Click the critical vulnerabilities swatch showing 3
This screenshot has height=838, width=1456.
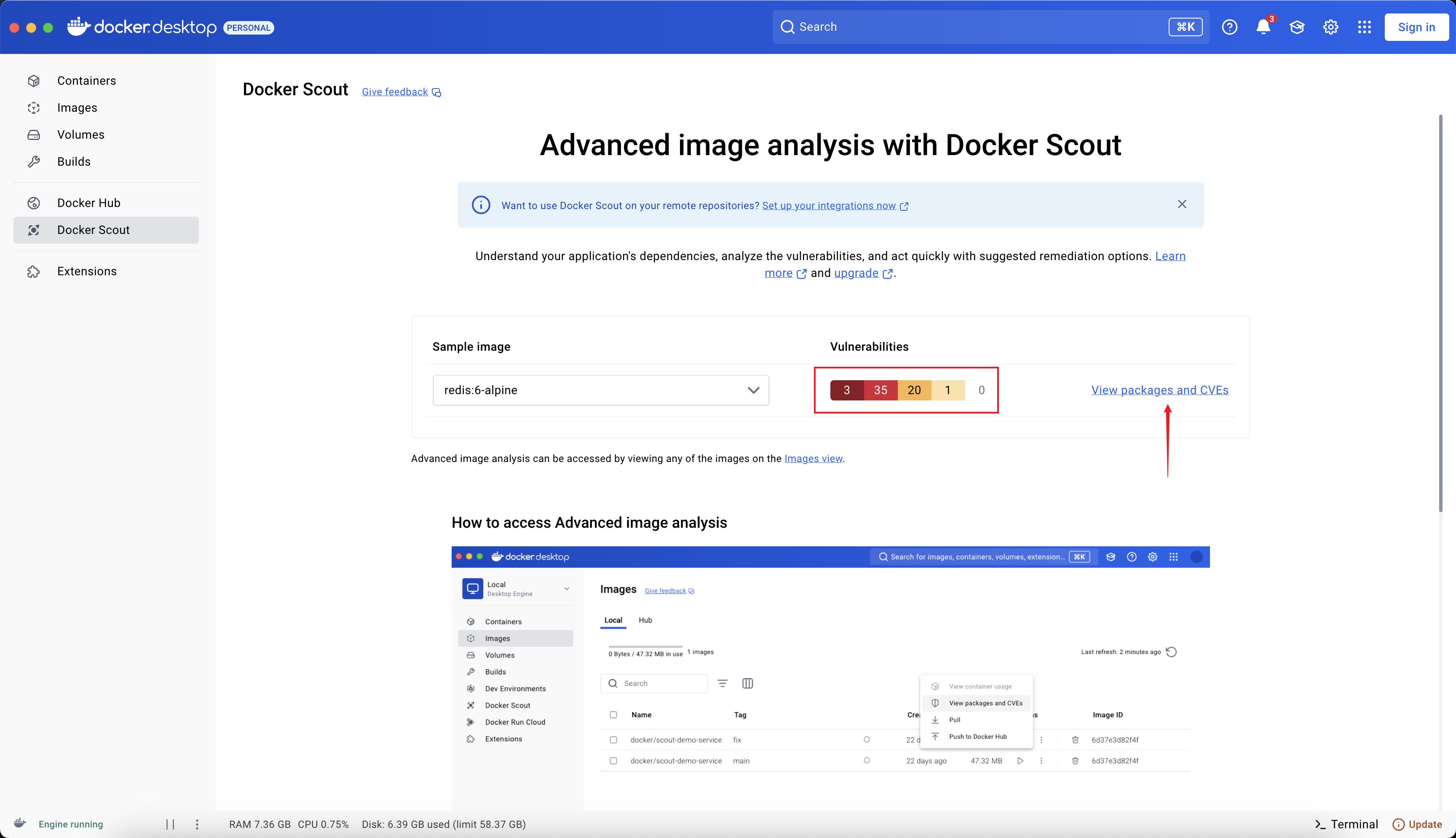pos(846,390)
